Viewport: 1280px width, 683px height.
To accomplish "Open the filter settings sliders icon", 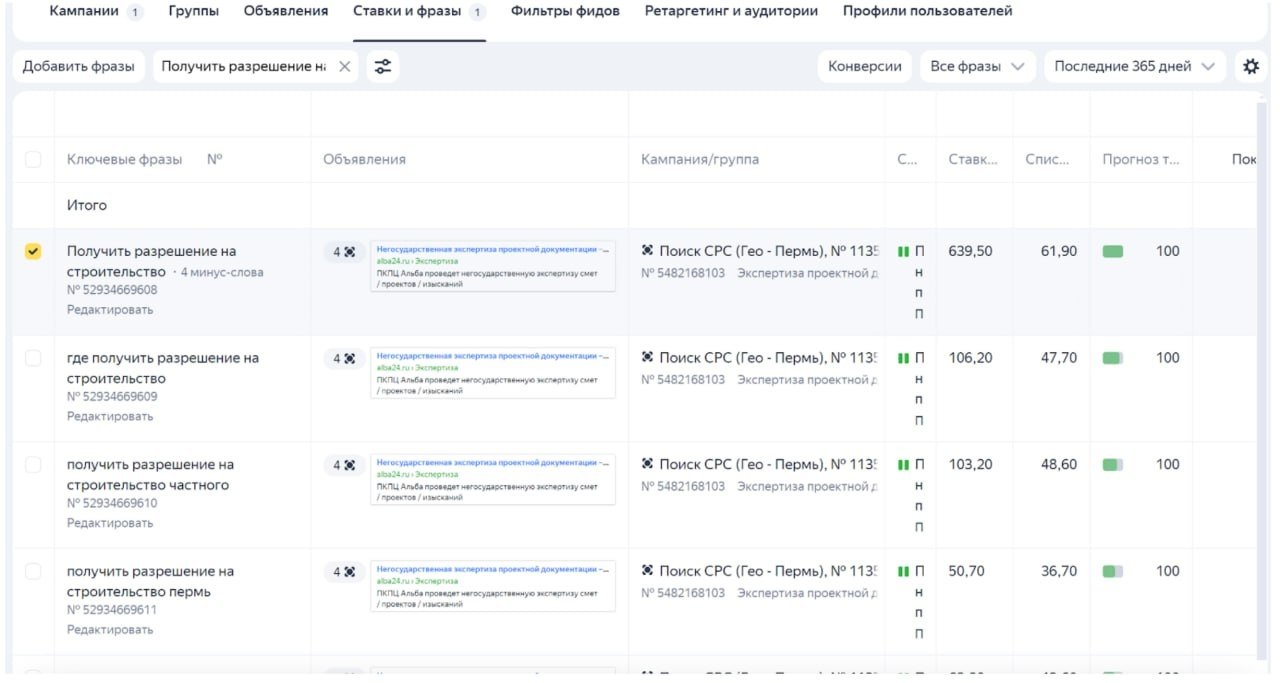I will pyautogui.click(x=382, y=66).
